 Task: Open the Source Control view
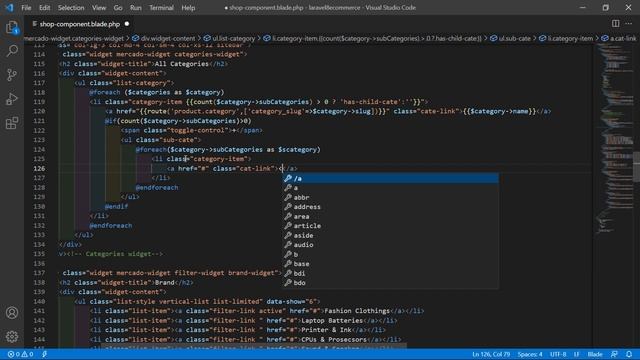12,75
